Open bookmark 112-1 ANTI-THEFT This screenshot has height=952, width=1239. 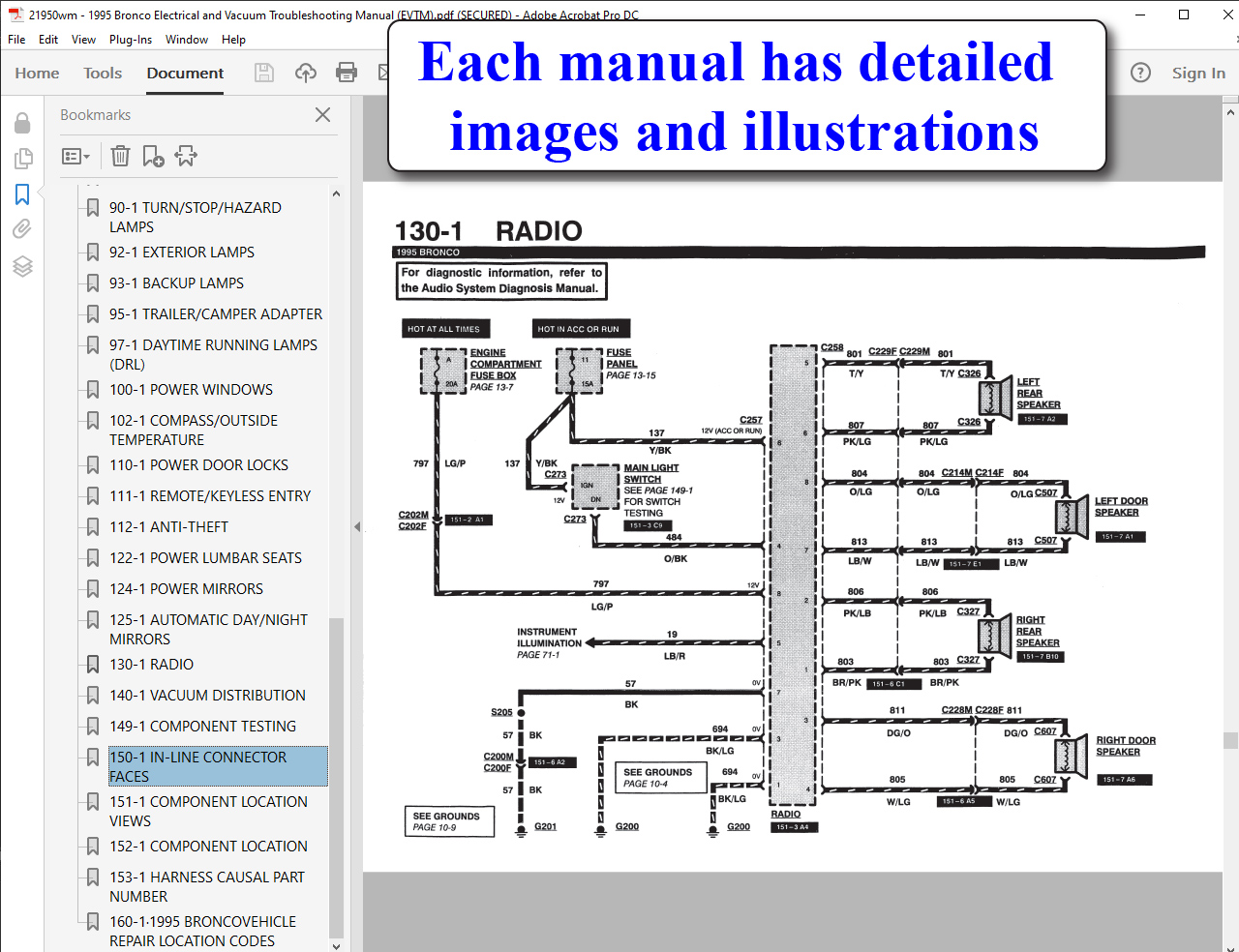168,526
